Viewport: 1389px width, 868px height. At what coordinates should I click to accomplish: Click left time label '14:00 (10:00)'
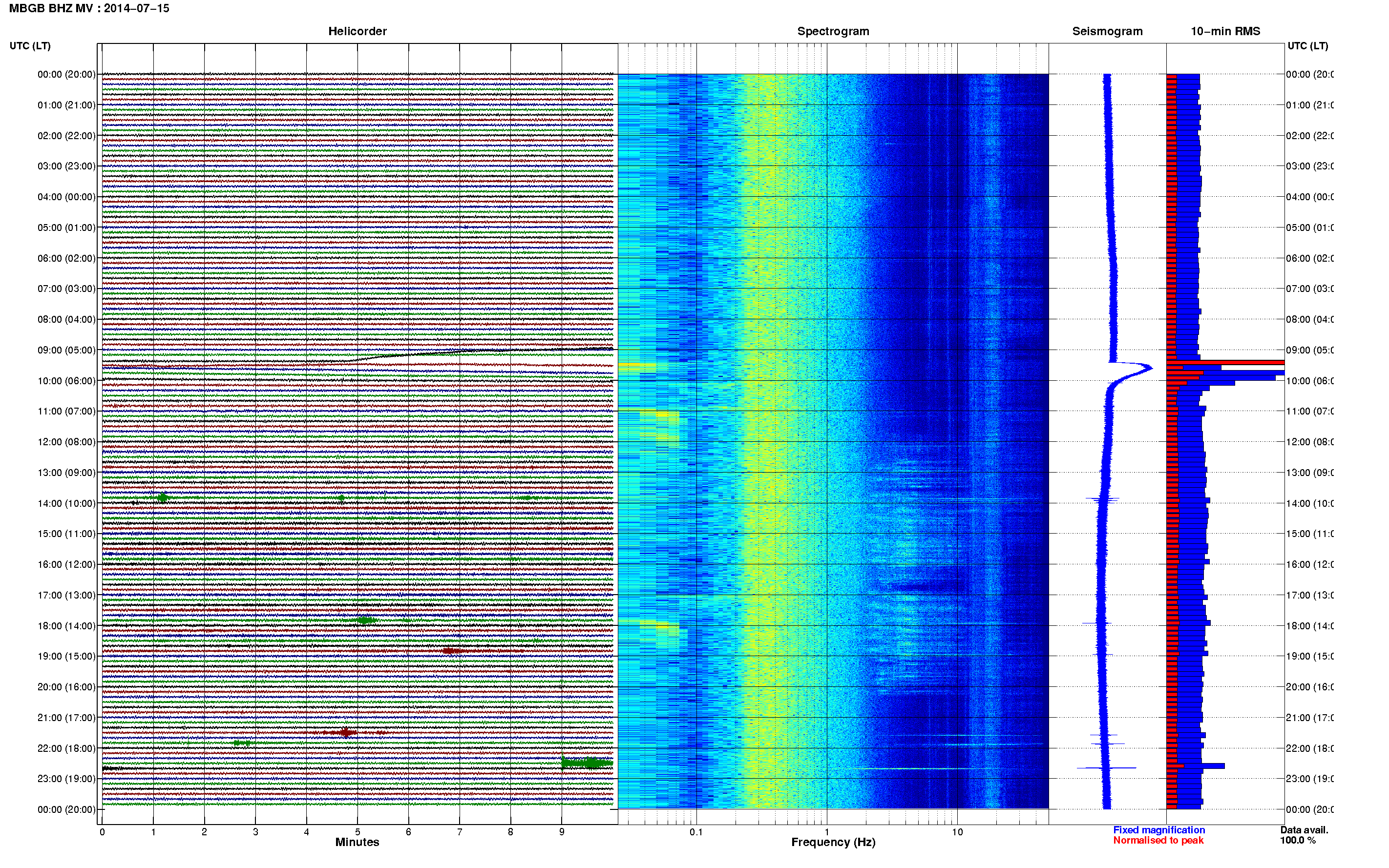tap(66, 503)
